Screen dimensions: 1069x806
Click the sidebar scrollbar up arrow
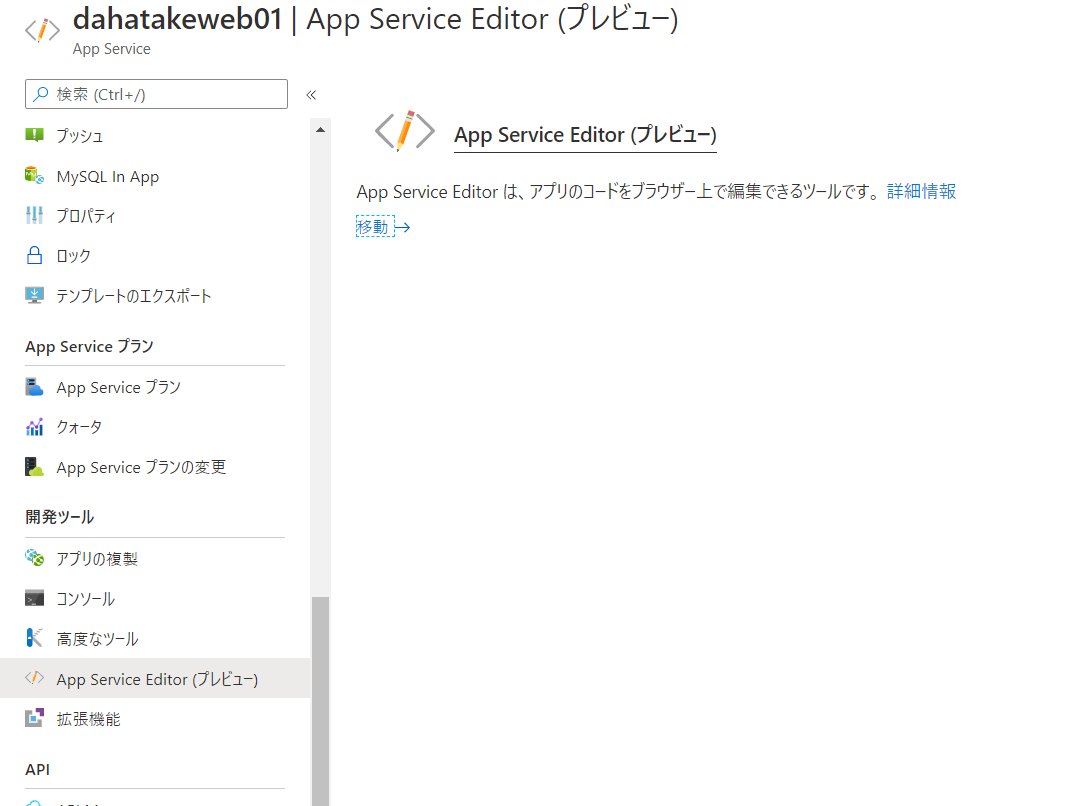pos(320,130)
